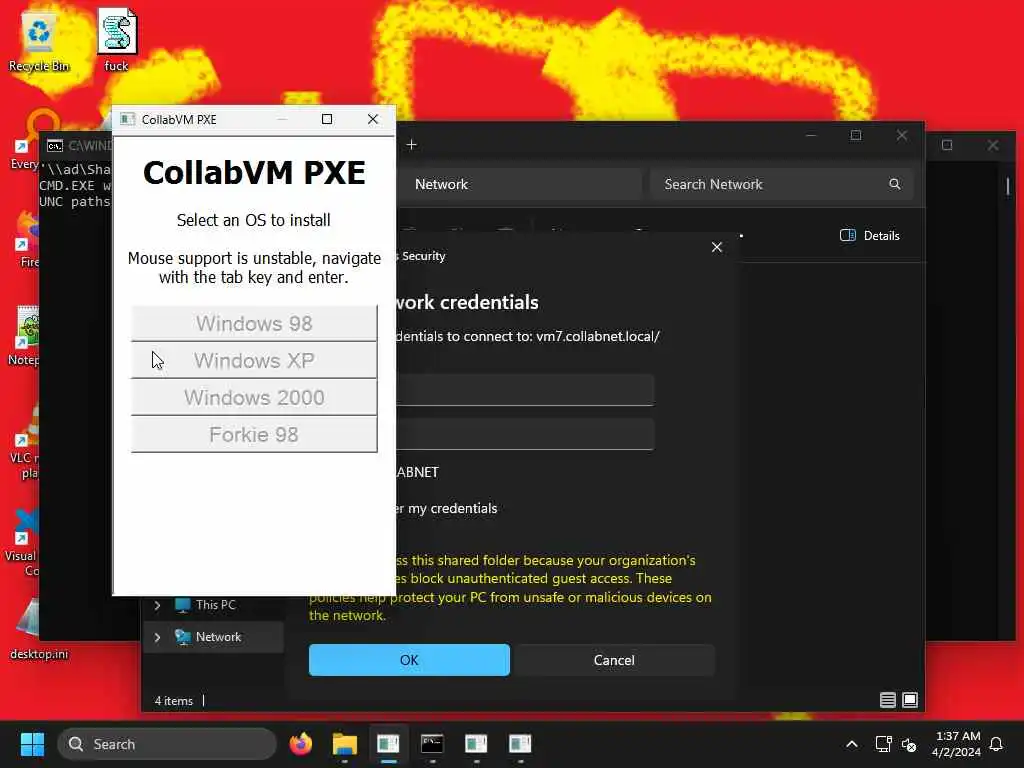Switch to the active CollabVM PXE taskbar window
1024x768 pixels.
[389, 744]
